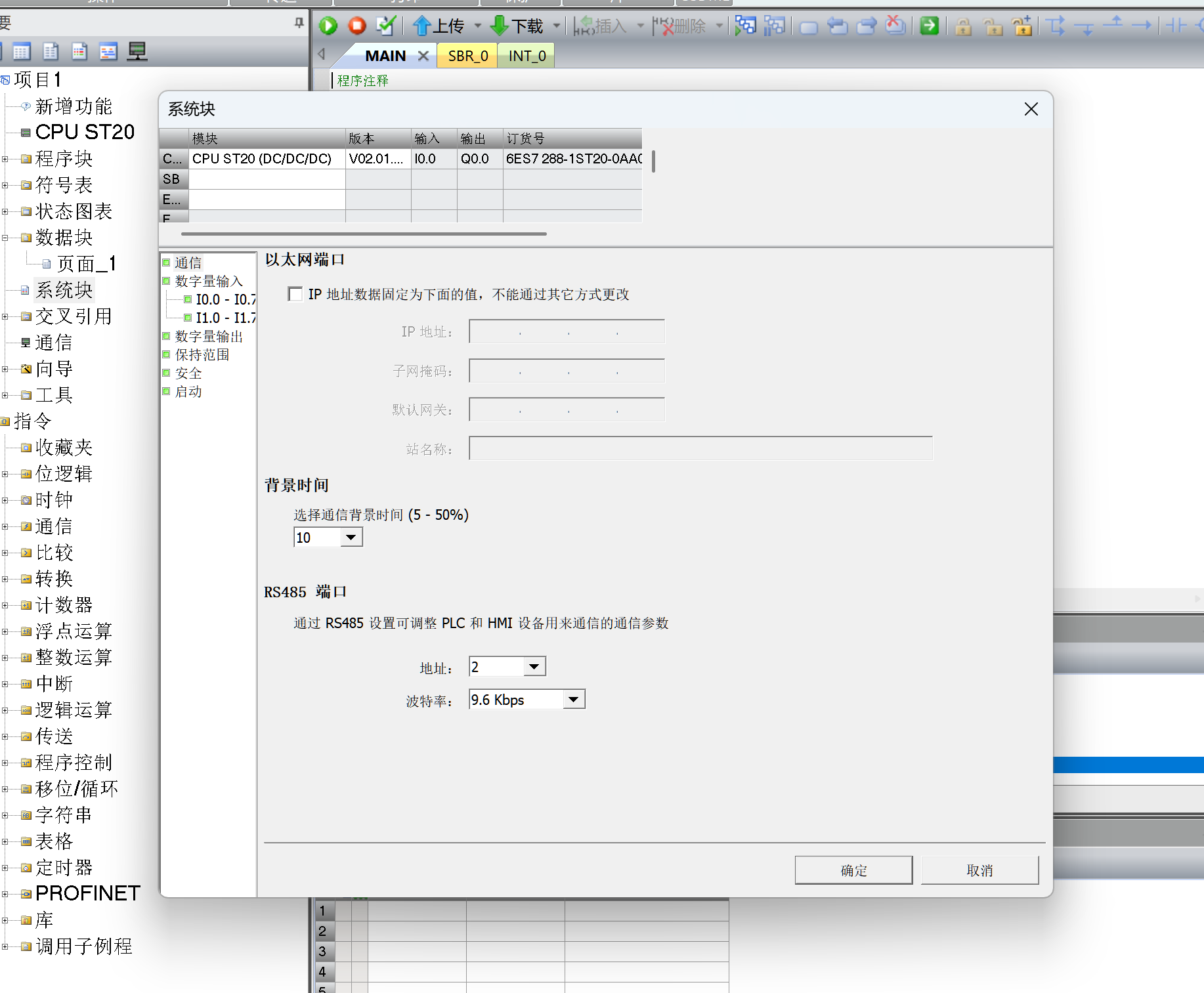Click the clear all bookmarks icon

(x=895, y=26)
